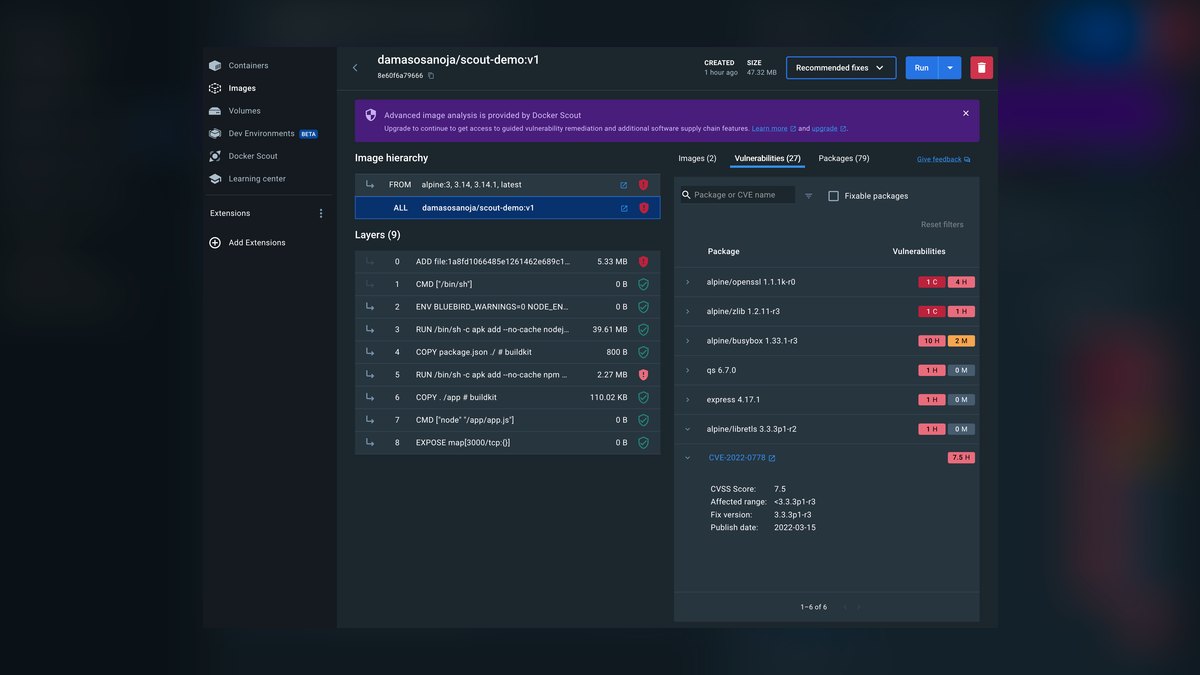
Task: Collapse the CVE-2022-0778 details
Action: 688,458
